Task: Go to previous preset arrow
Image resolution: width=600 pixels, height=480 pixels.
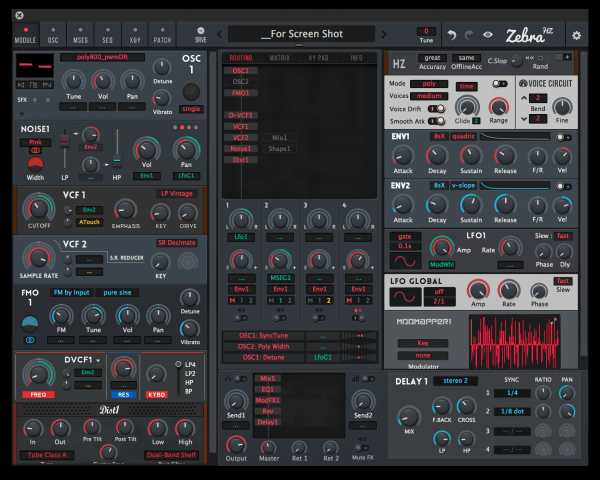Action: 220,34
